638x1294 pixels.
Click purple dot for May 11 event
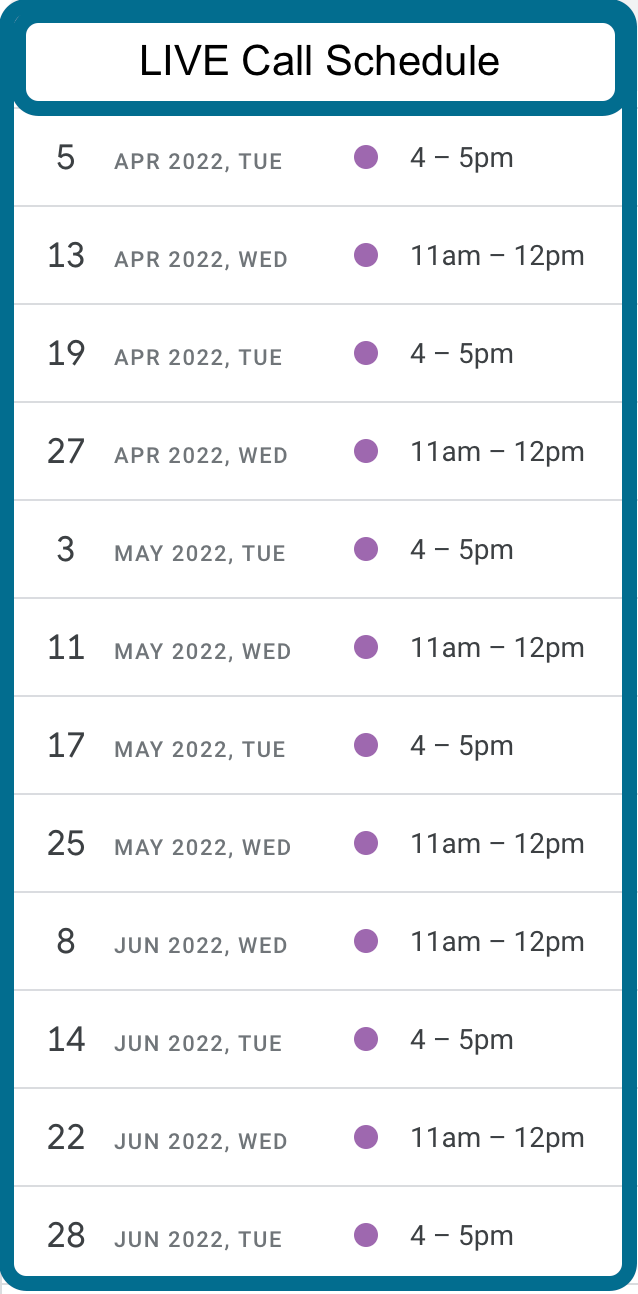point(366,647)
